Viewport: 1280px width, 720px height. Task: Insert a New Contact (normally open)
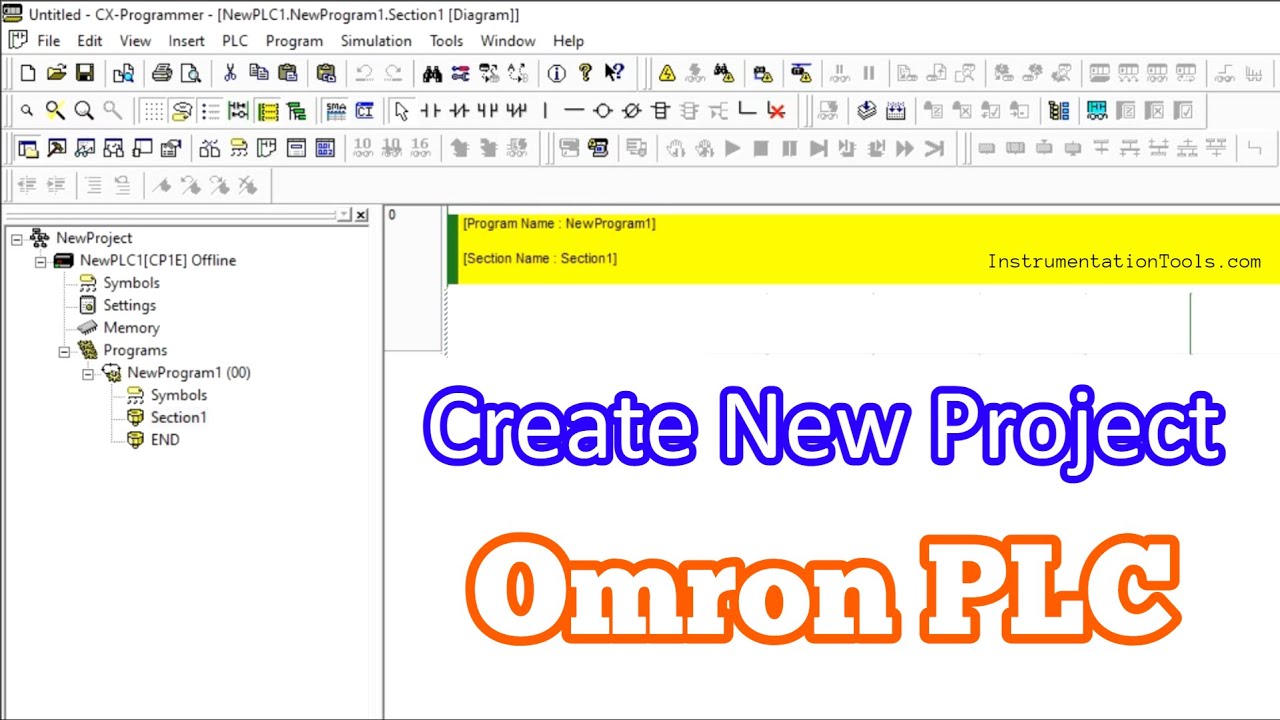[430, 111]
